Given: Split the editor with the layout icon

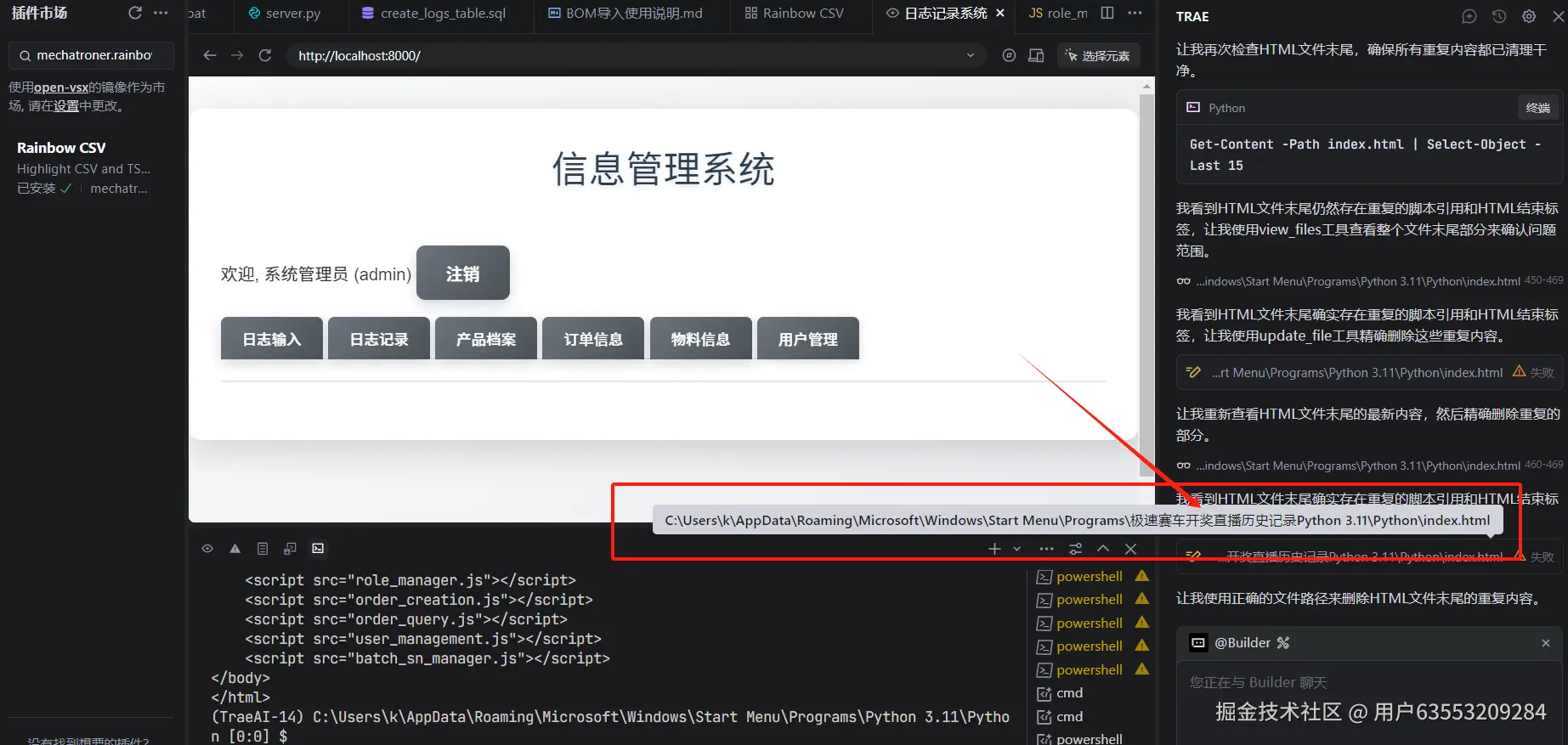Looking at the screenshot, I should coord(1107,13).
